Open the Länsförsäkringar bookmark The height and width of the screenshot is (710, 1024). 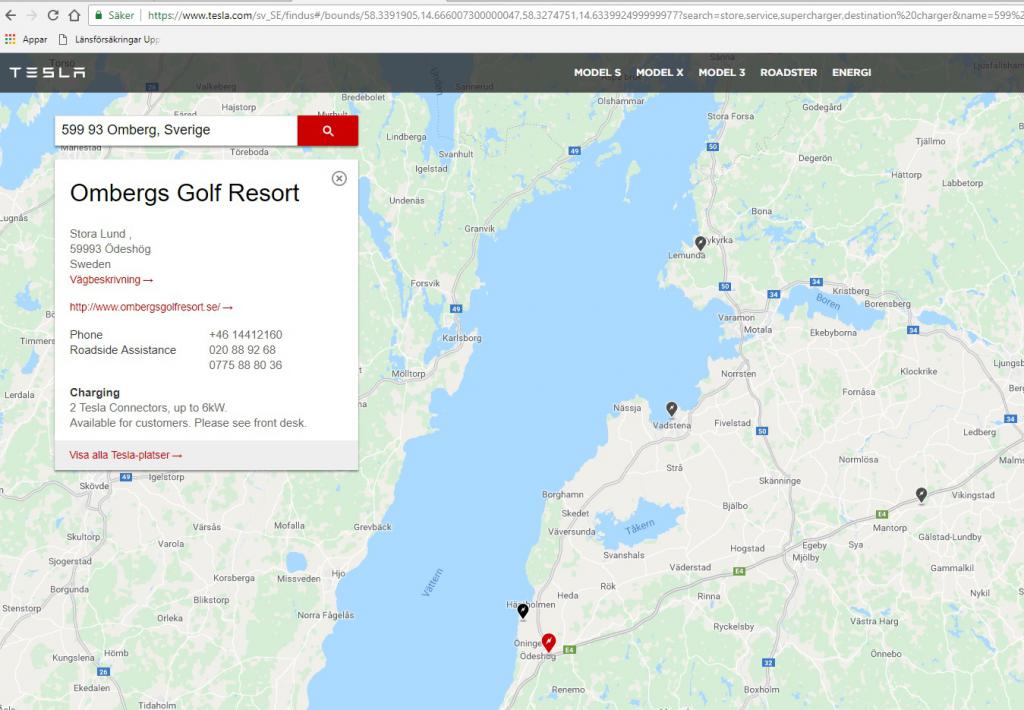(109, 39)
